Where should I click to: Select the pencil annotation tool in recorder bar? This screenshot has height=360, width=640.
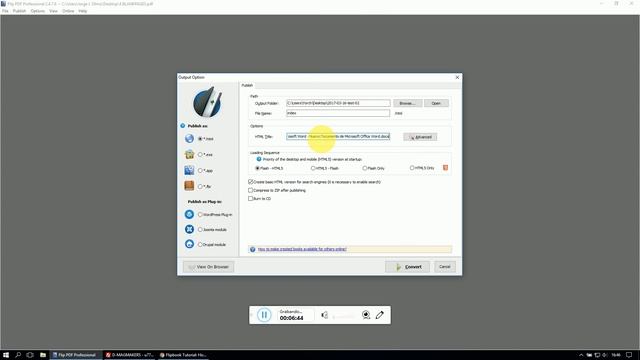[380, 315]
